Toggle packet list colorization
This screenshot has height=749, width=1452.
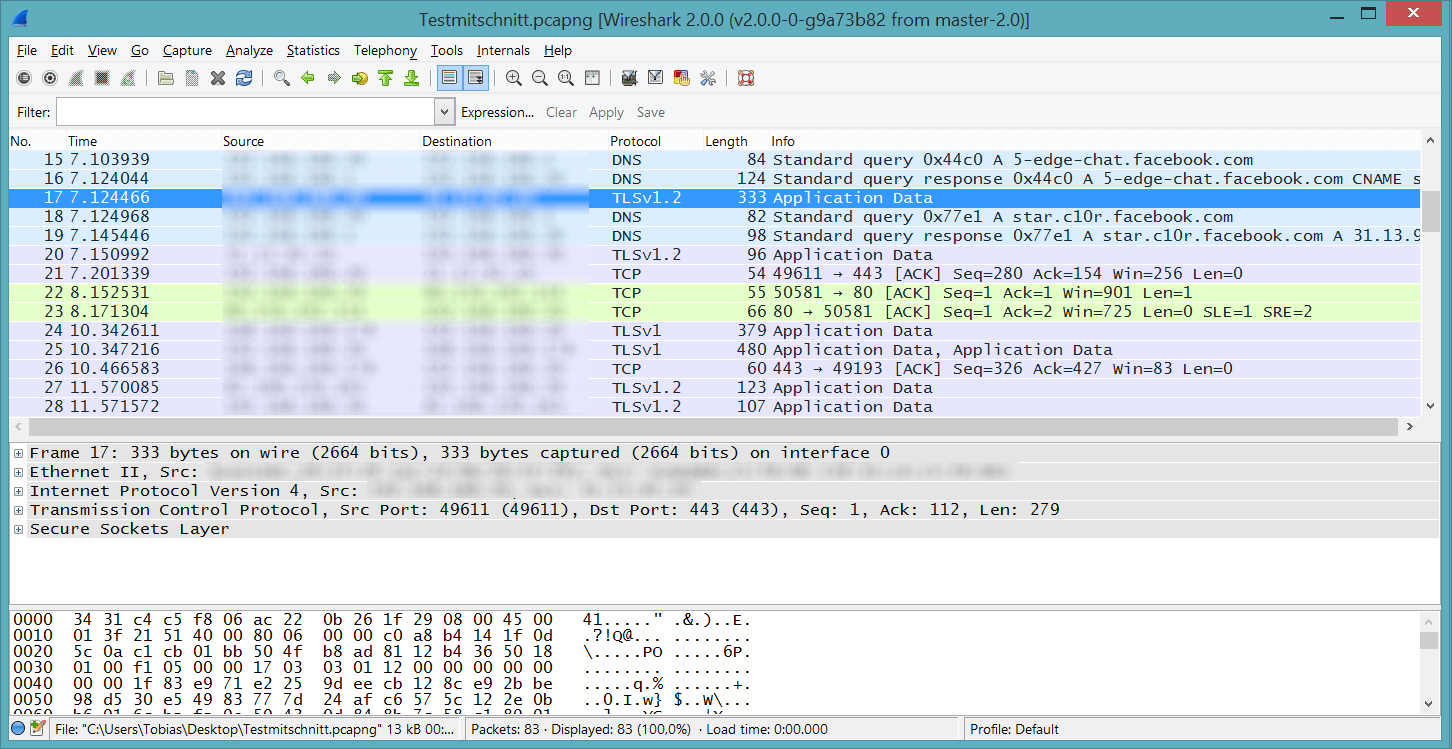(450, 78)
